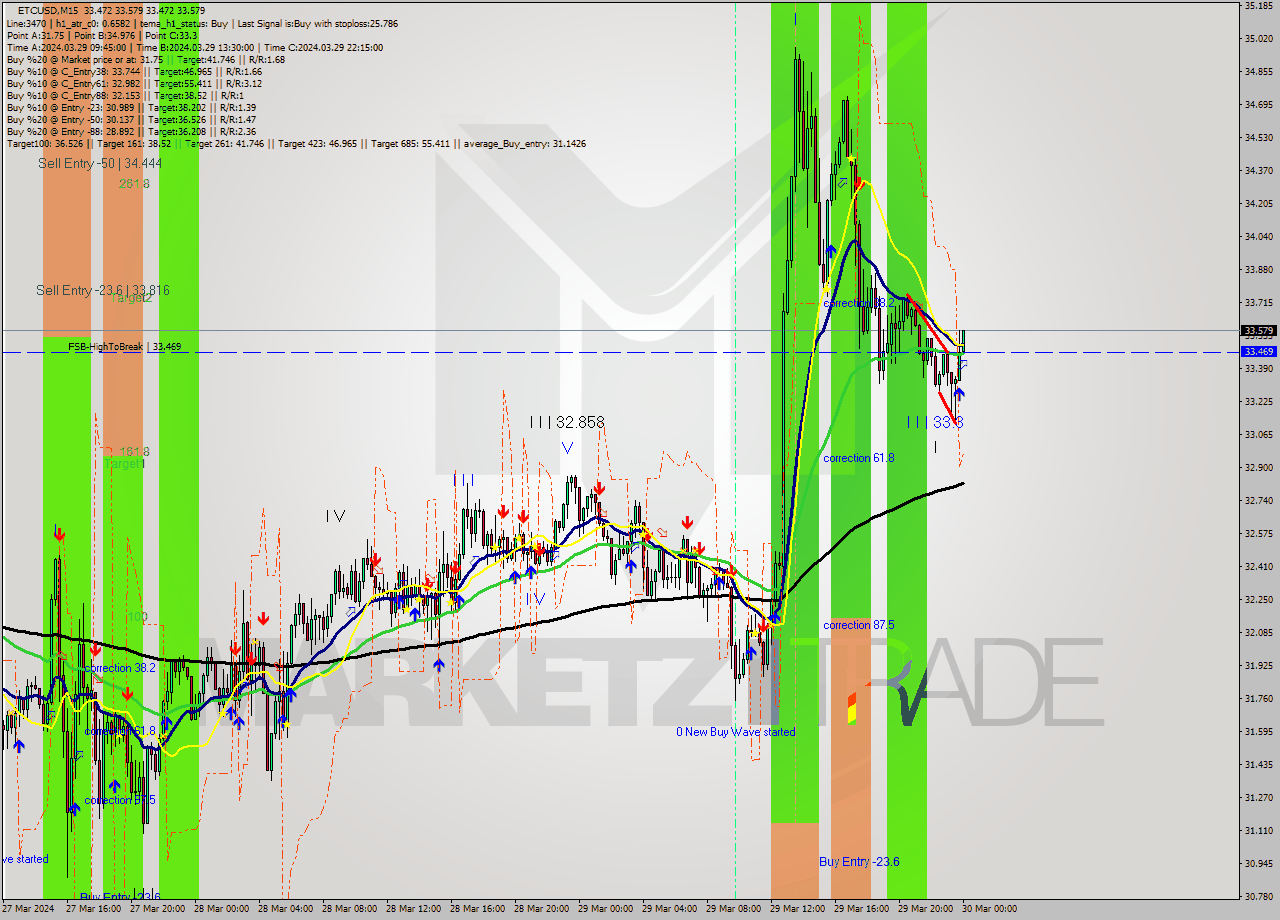1280x920 pixels.
Task: Click 'Buy %10 @ C_Entry38: 33.744' text
Action: click(73, 71)
